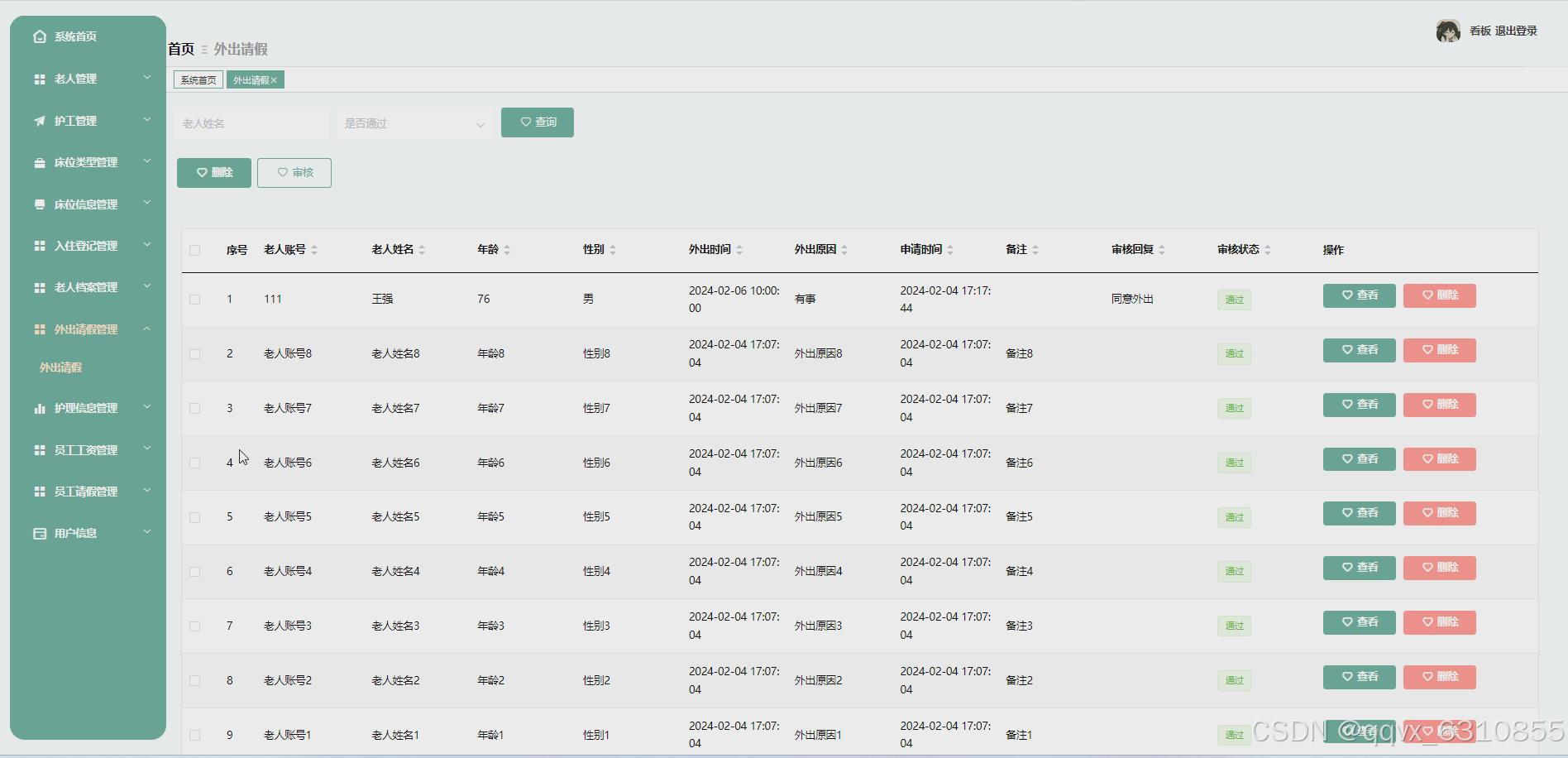
Task: Click the 查询 search button
Action: [x=538, y=122]
